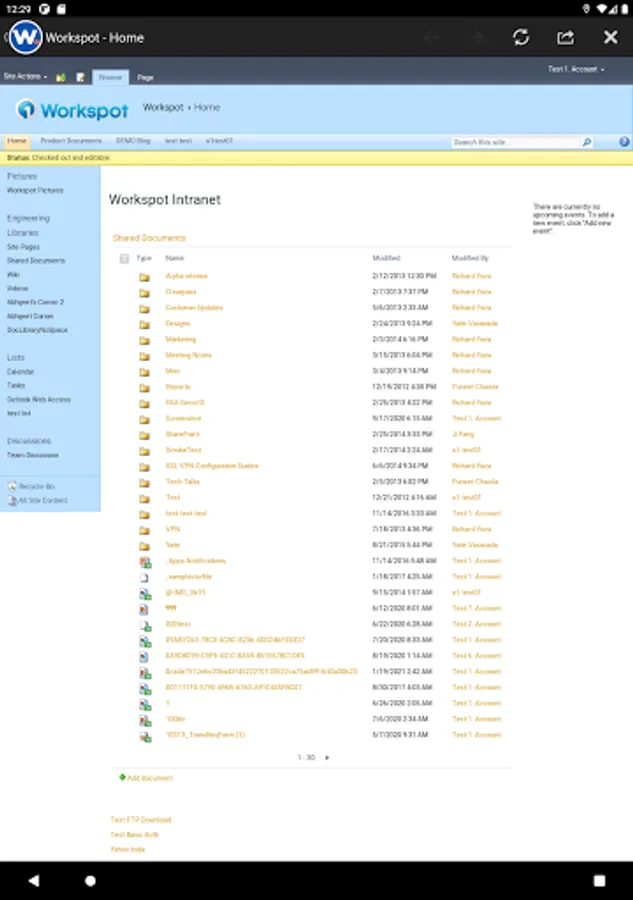Viewport: 633px width, 900px height.
Task: Tap the Android recent apps button
Action: click(599, 880)
